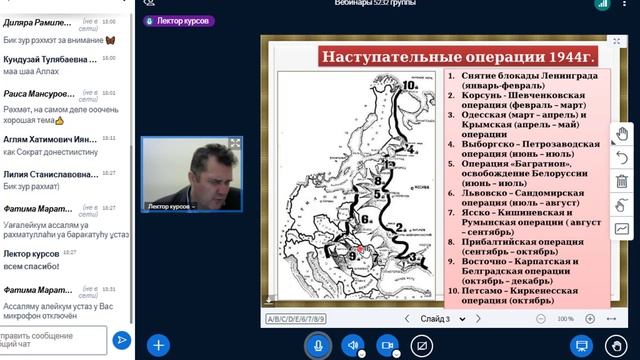Image resolution: width=640 pixels, height=360 pixels.
Task: Select the message 'как Сократ донестиистину'
Action: pyautogui.click(x=51, y=152)
